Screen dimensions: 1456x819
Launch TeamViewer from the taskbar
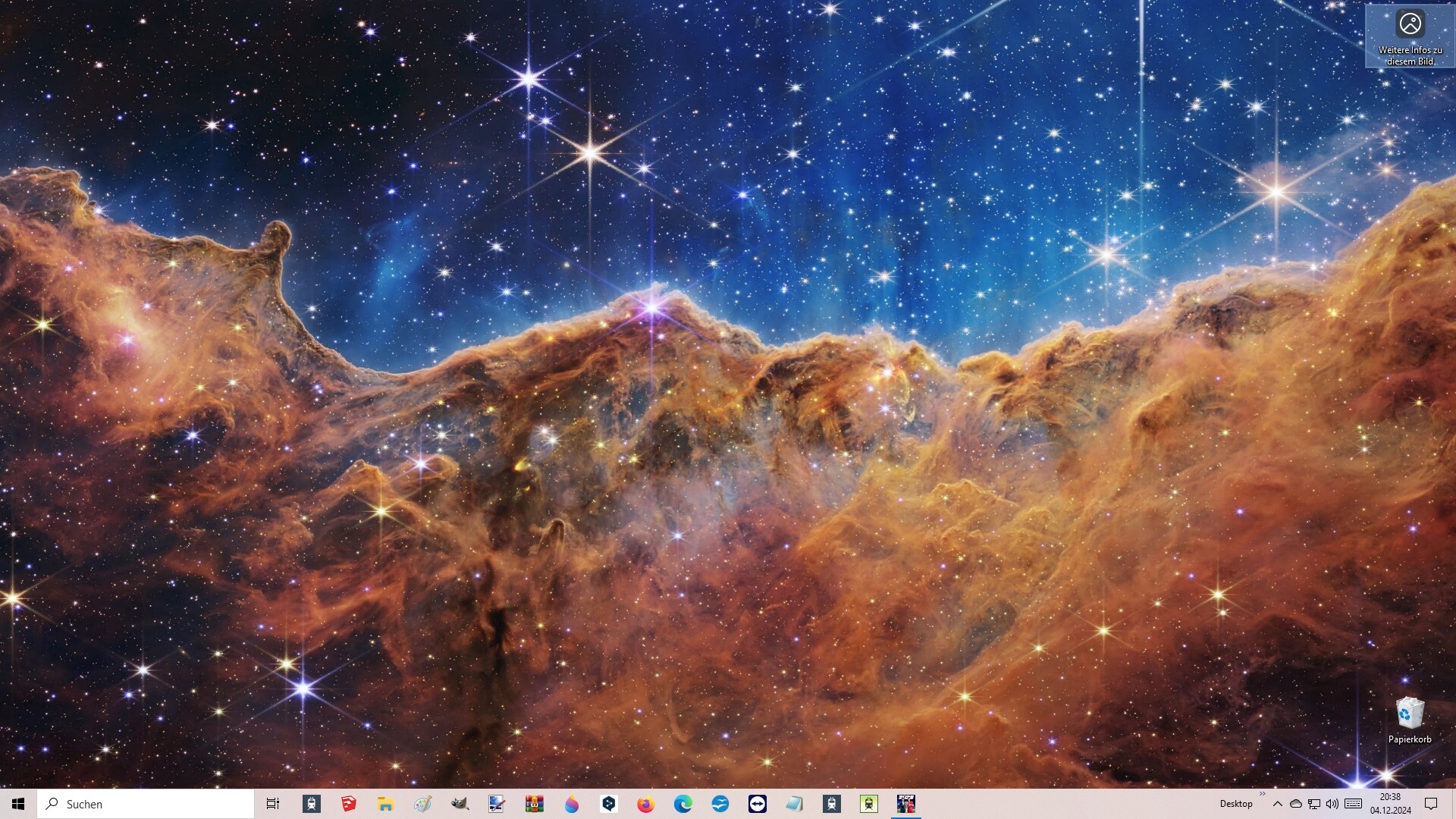757,804
